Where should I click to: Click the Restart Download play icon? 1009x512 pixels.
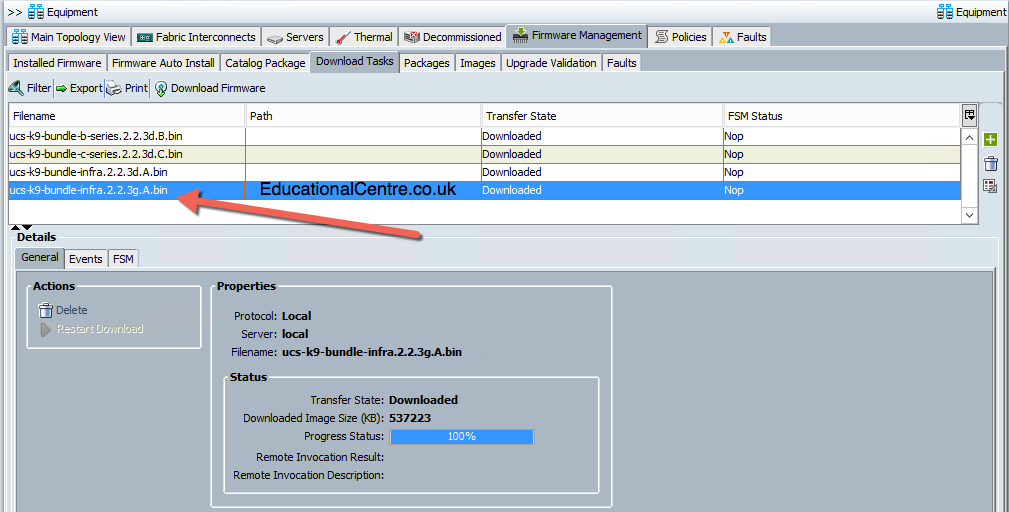point(46,329)
